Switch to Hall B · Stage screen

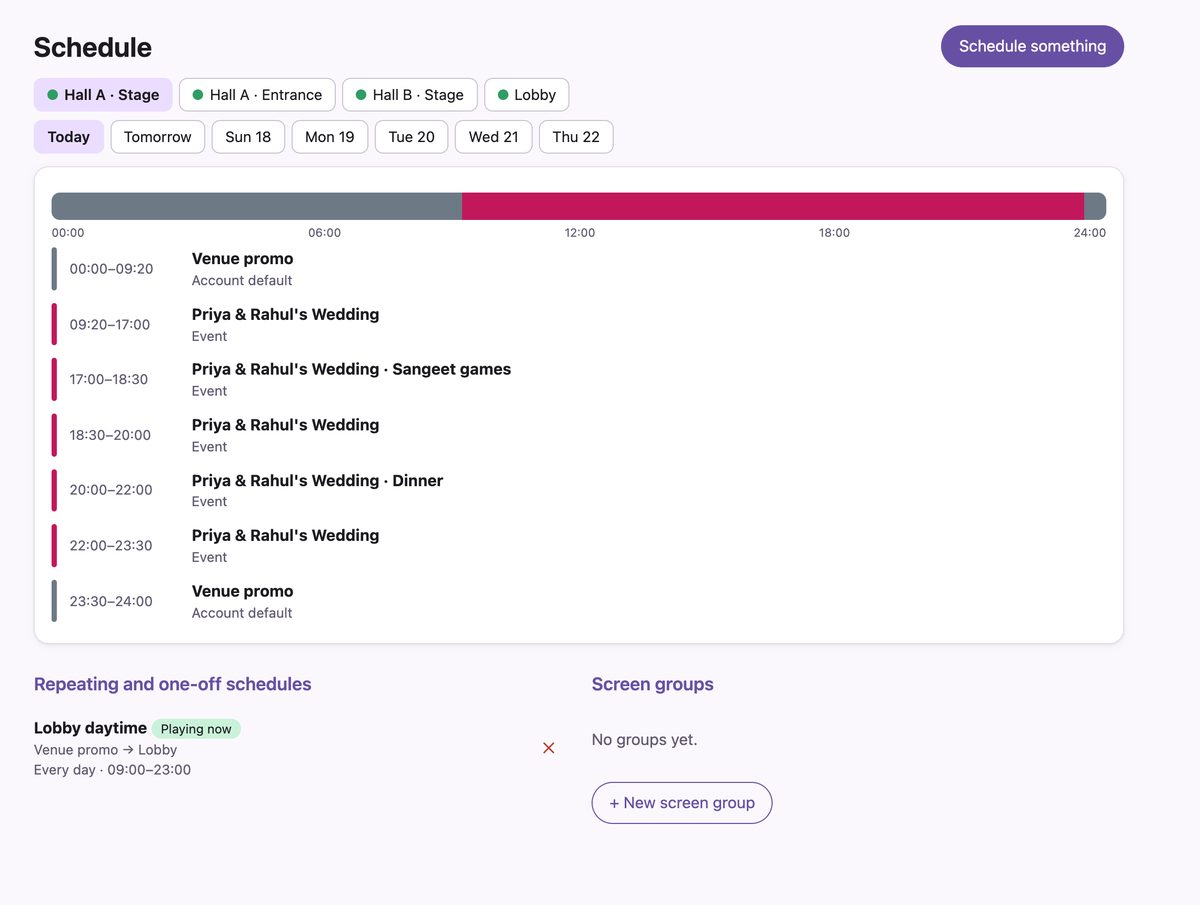410,95
